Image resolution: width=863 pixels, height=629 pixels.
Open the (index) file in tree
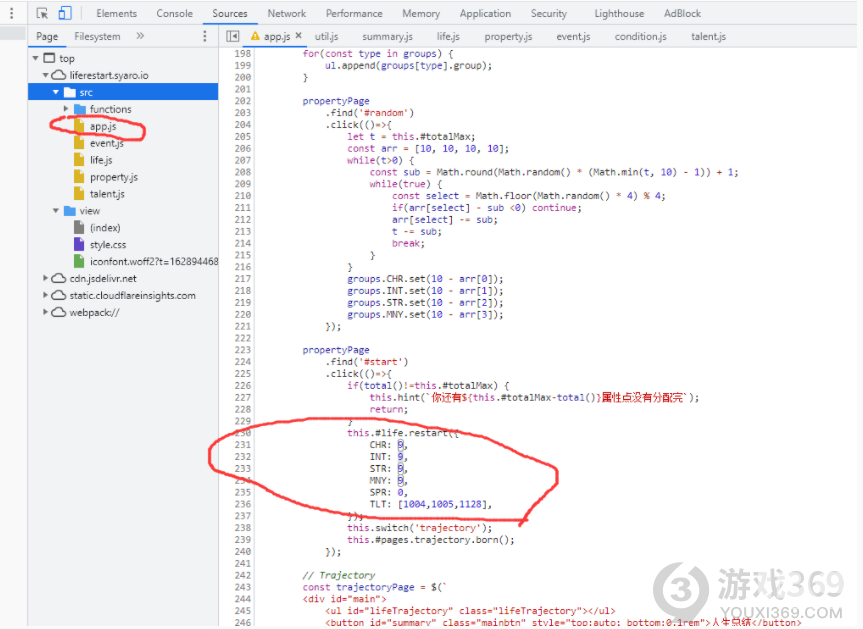105,228
